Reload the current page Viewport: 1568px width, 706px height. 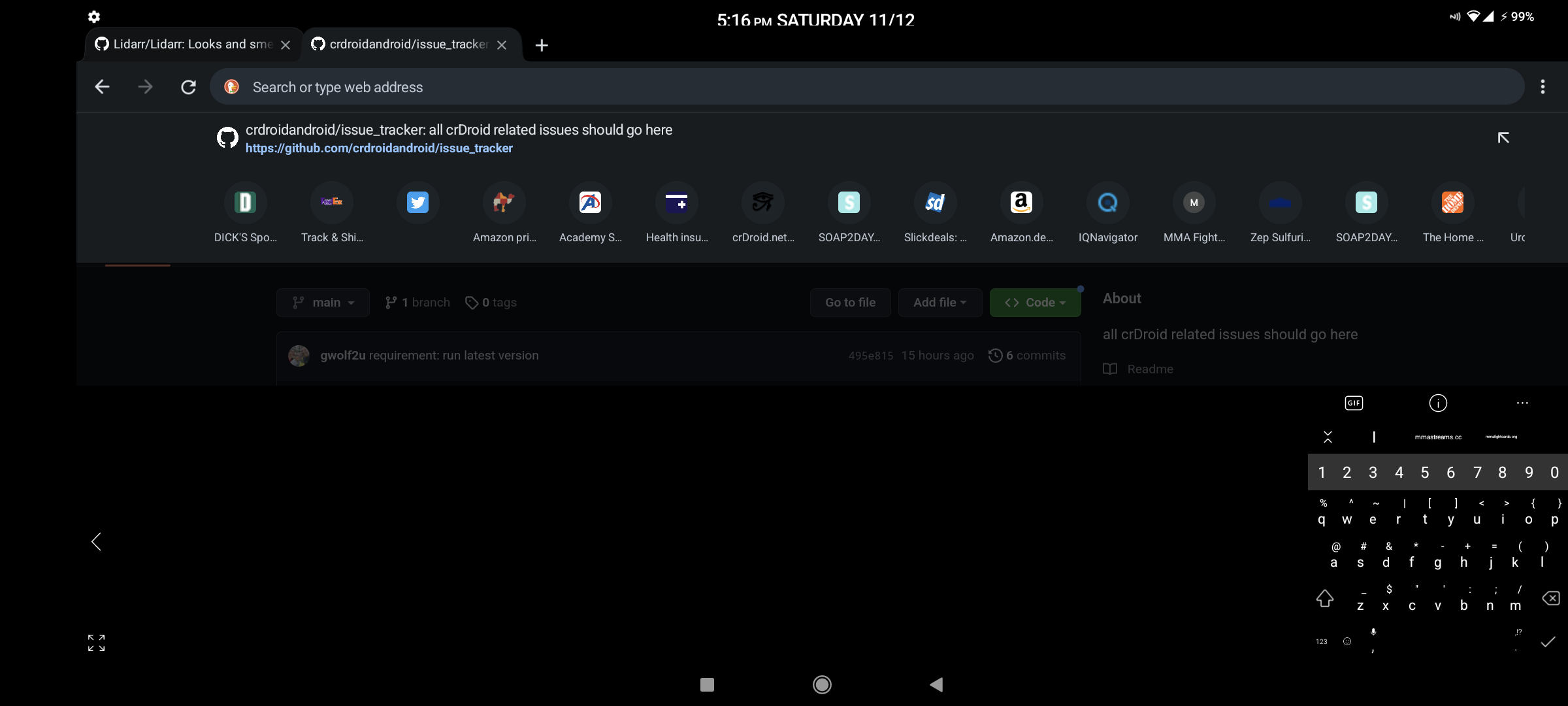(x=188, y=87)
